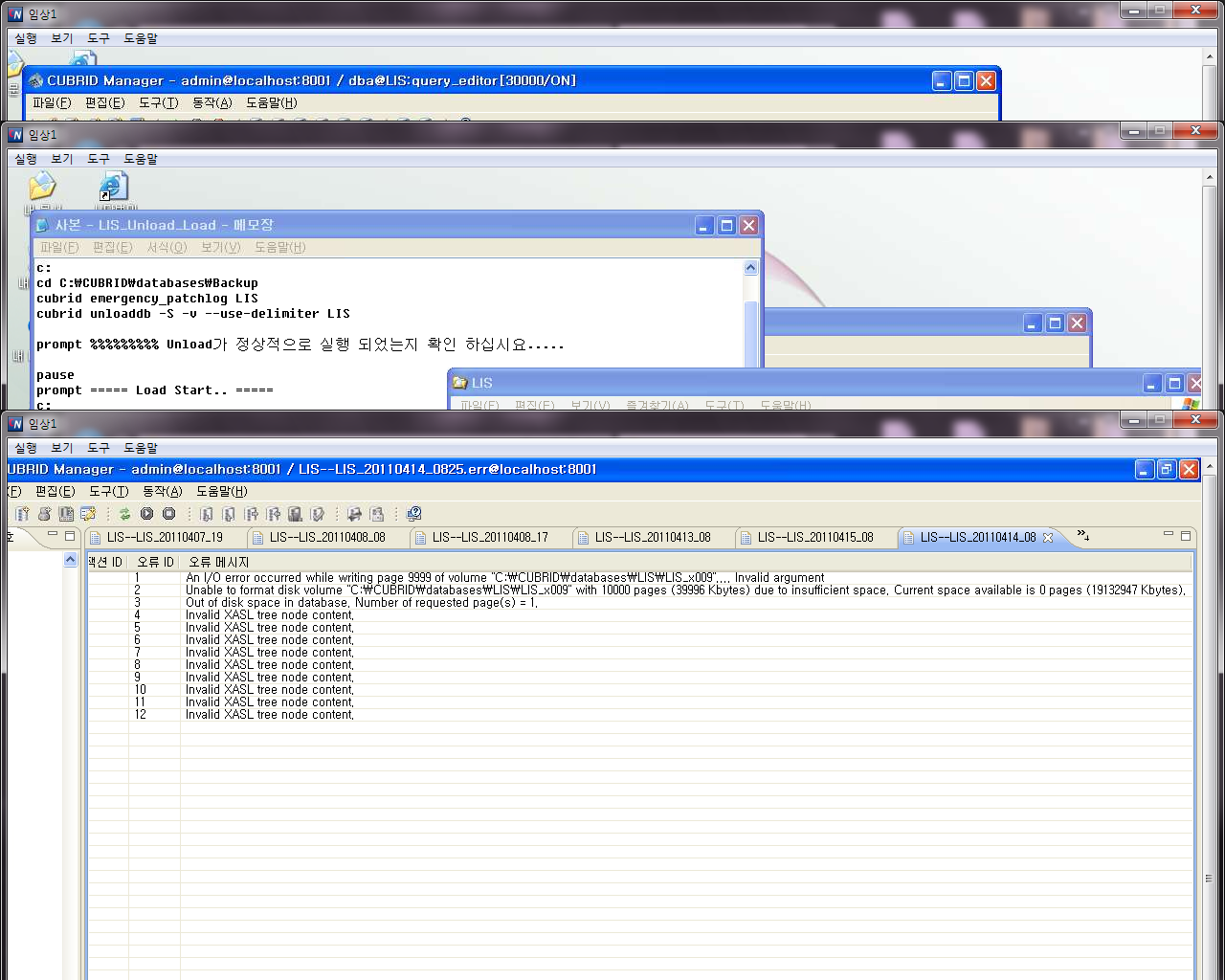This screenshot has height=980, width=1225.
Task: Select the active LIS--LIS_20110414_08 tab
Action: click(978, 538)
